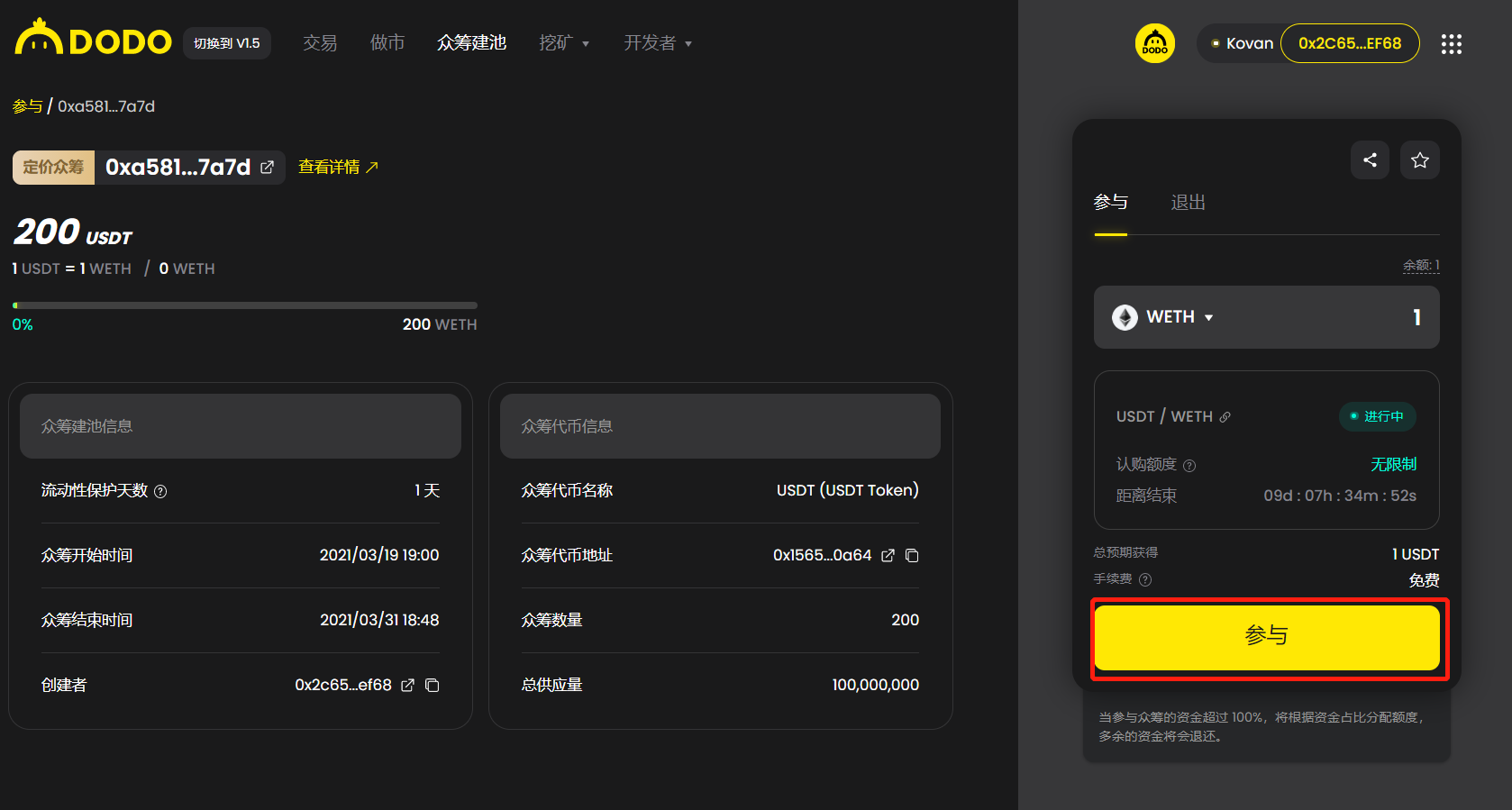Click the 切换到 V1.5 button
The image size is (1512, 810).
(x=227, y=43)
